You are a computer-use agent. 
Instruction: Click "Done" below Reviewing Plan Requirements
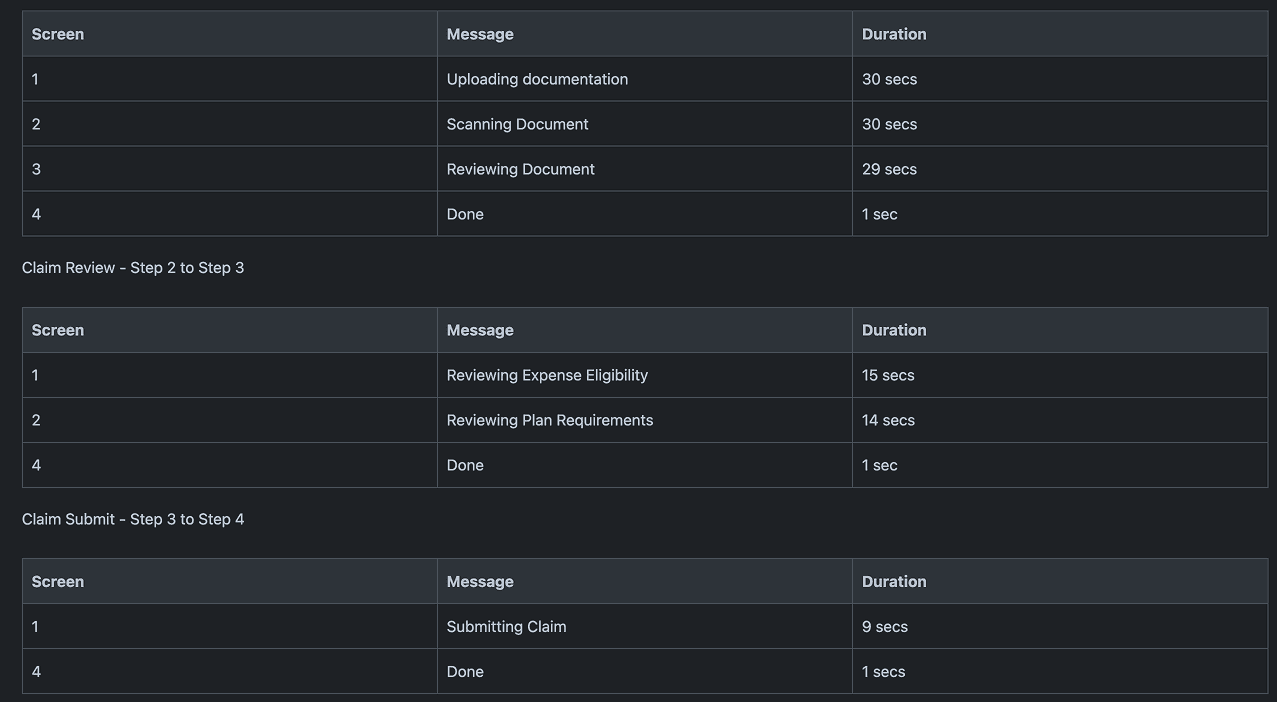[x=465, y=465]
